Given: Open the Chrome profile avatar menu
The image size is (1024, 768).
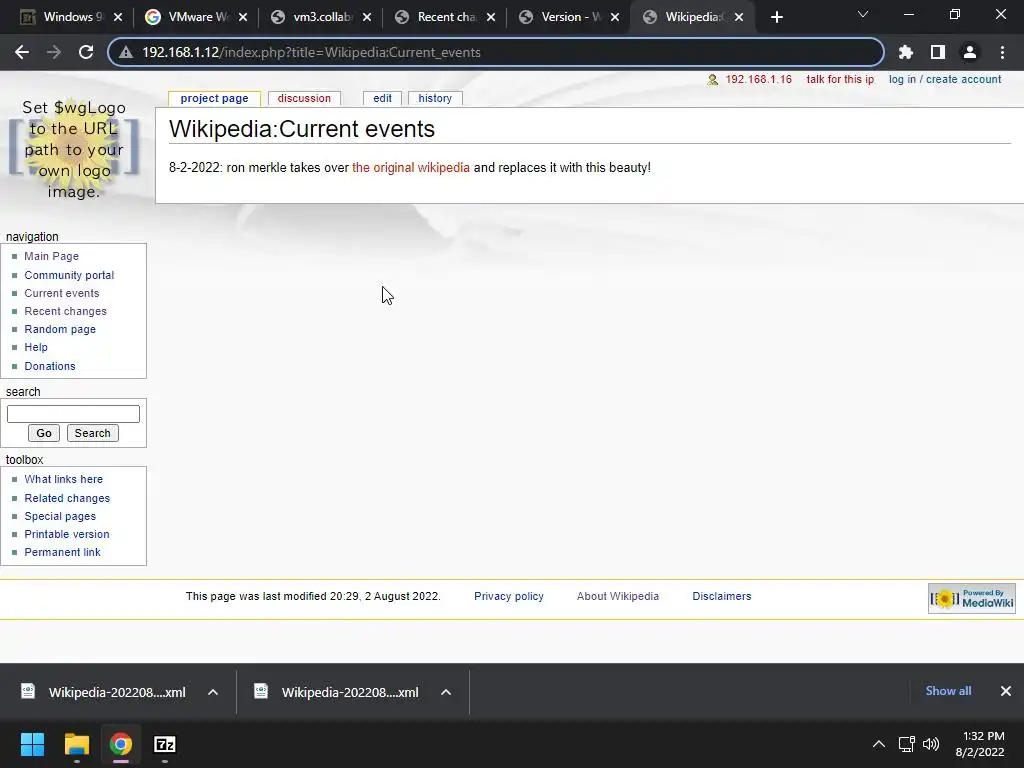Looking at the screenshot, I should point(970,52).
